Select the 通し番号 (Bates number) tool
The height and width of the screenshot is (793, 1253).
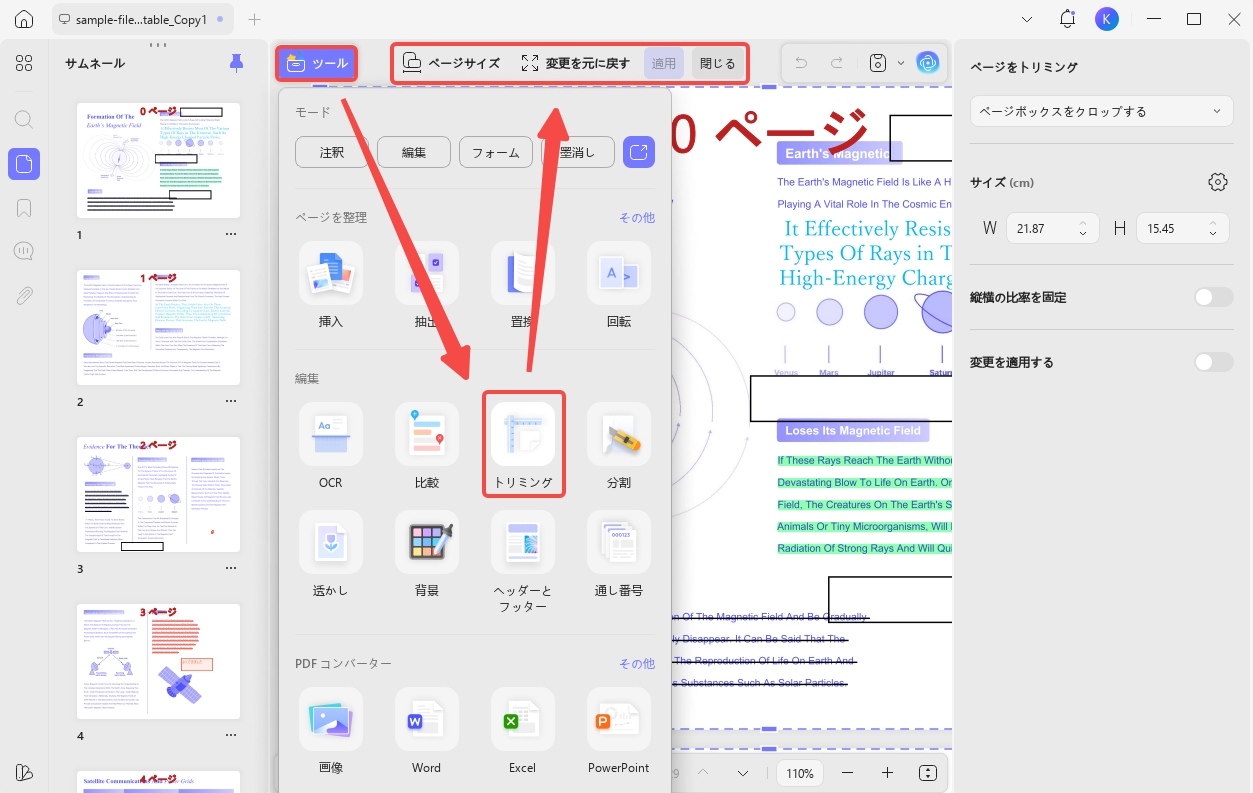tap(619, 542)
